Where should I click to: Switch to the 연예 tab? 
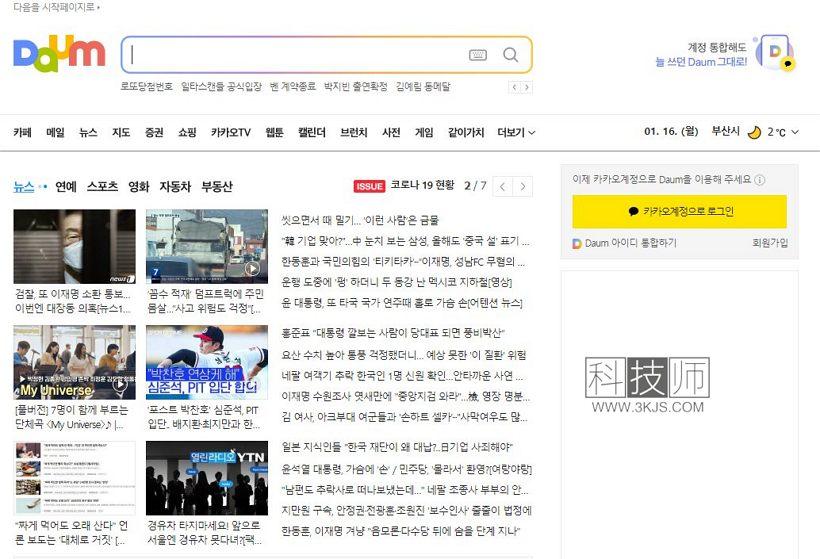(66, 187)
